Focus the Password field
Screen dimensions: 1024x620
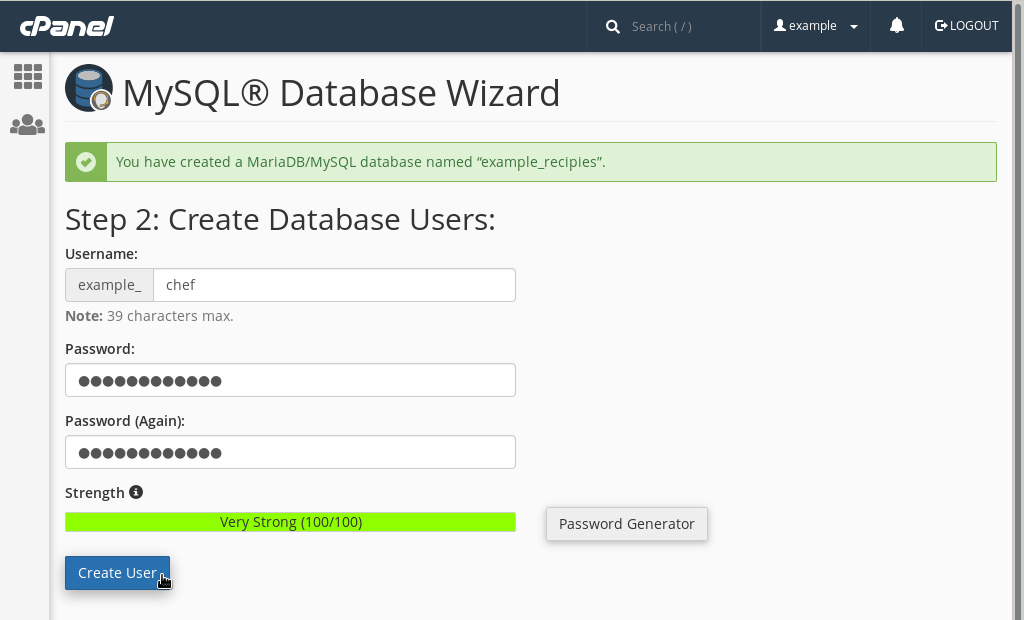pos(290,380)
